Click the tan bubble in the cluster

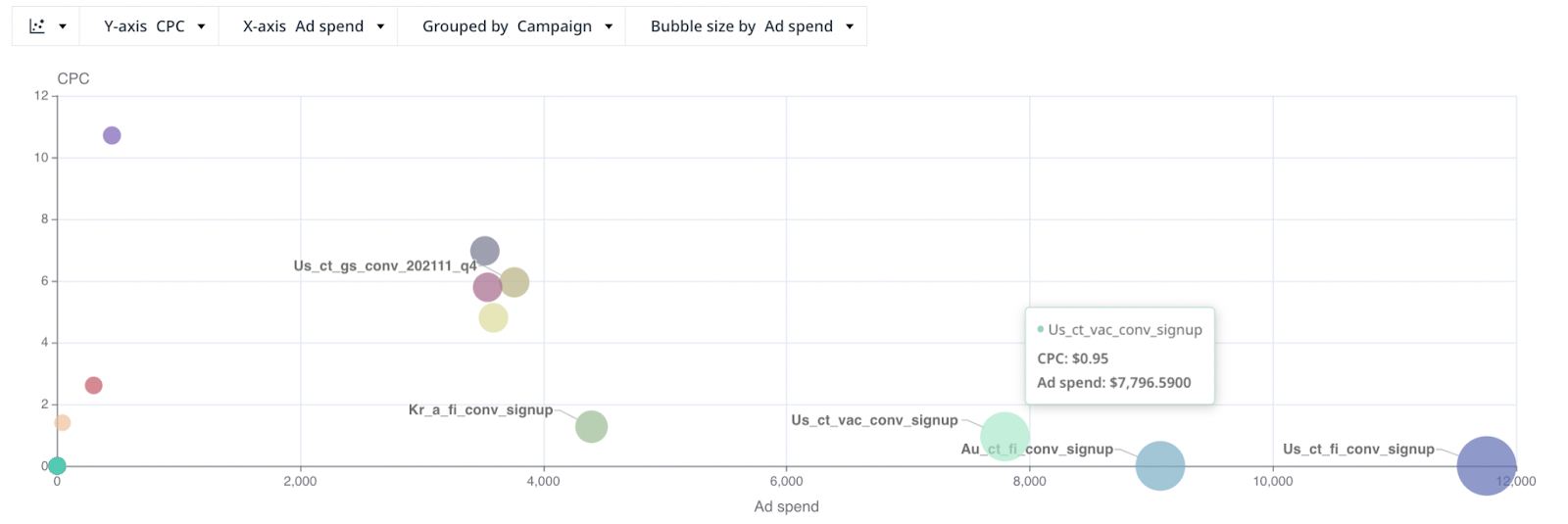(516, 282)
